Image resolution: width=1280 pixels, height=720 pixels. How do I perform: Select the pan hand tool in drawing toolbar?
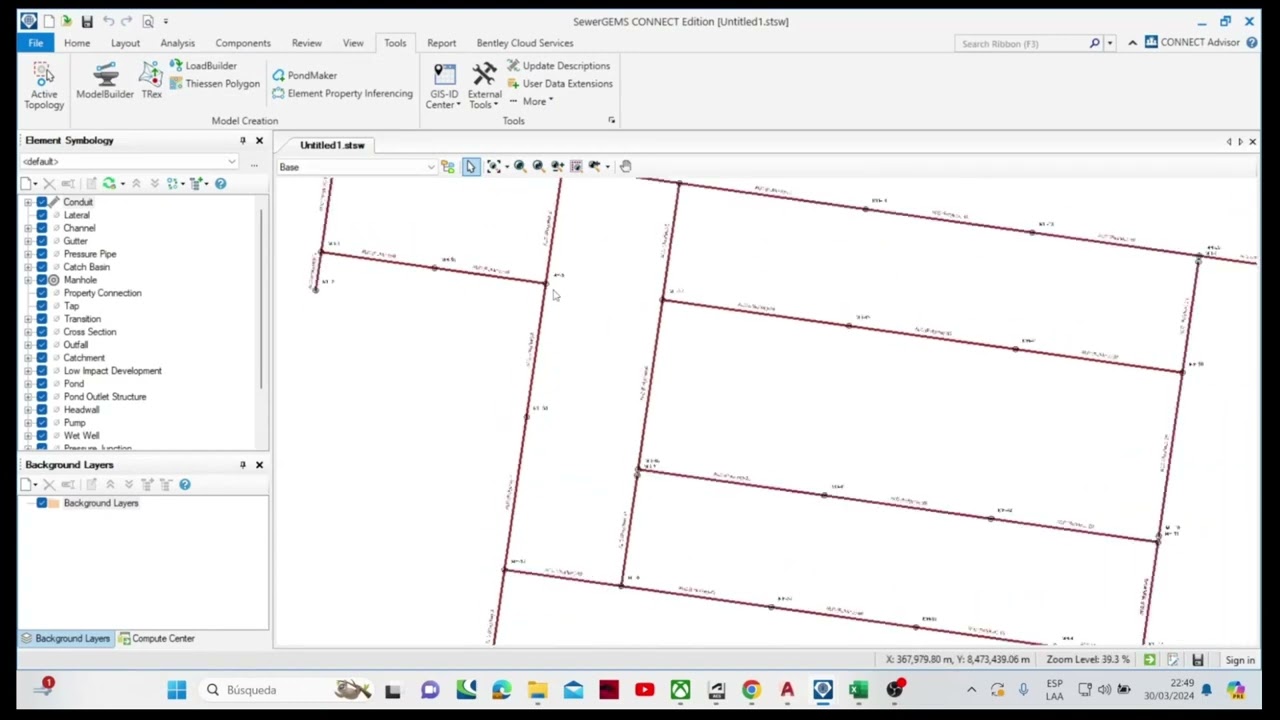pos(625,166)
